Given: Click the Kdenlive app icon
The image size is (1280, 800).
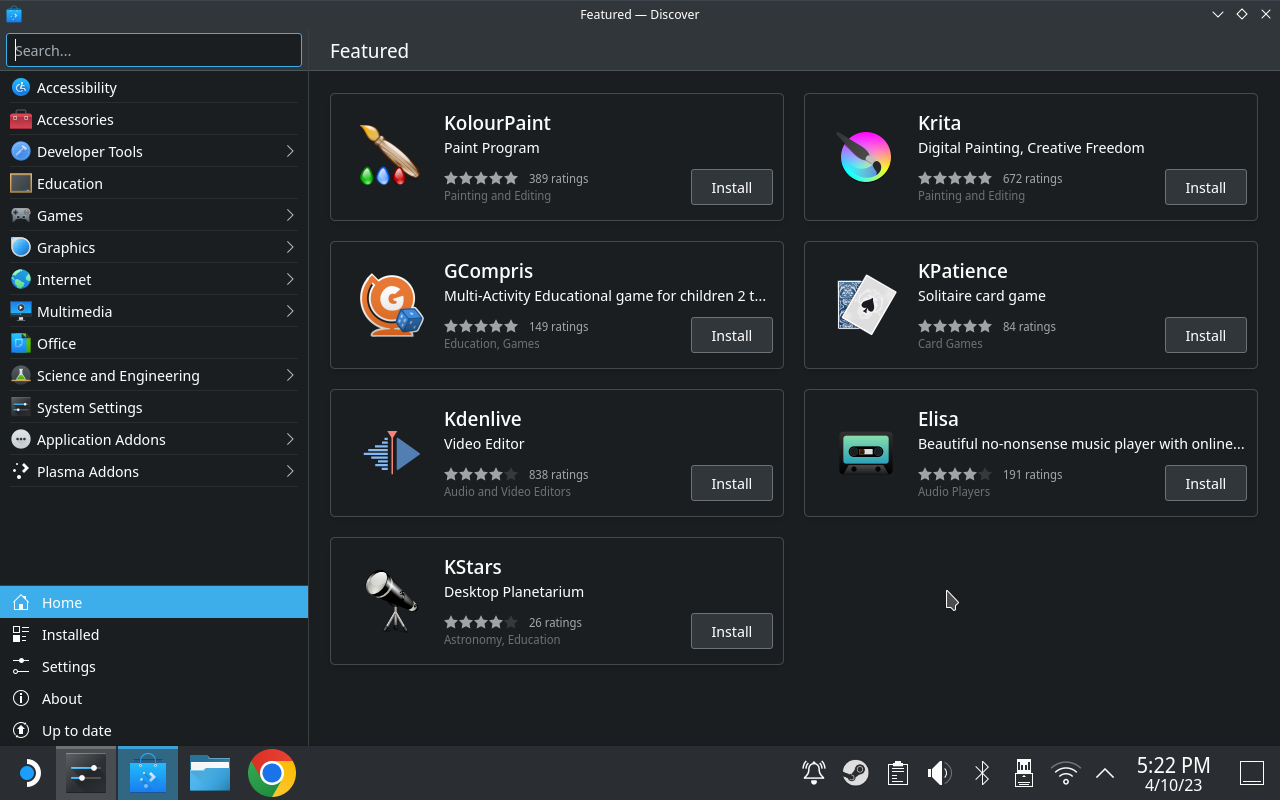Looking at the screenshot, I should [x=391, y=452].
